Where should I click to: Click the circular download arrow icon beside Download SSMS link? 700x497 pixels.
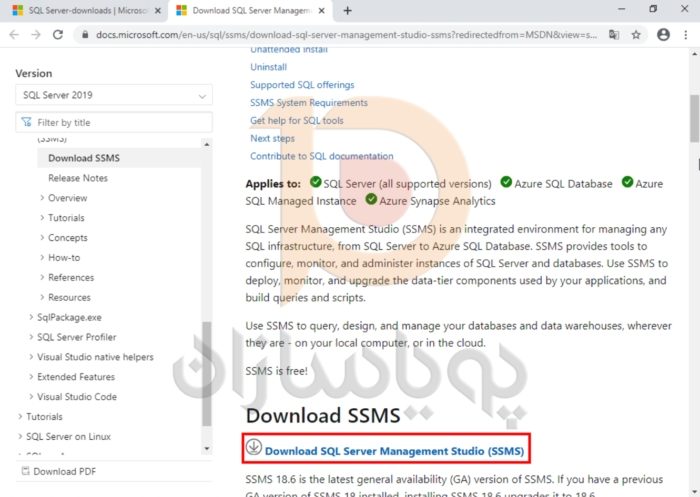(x=254, y=448)
